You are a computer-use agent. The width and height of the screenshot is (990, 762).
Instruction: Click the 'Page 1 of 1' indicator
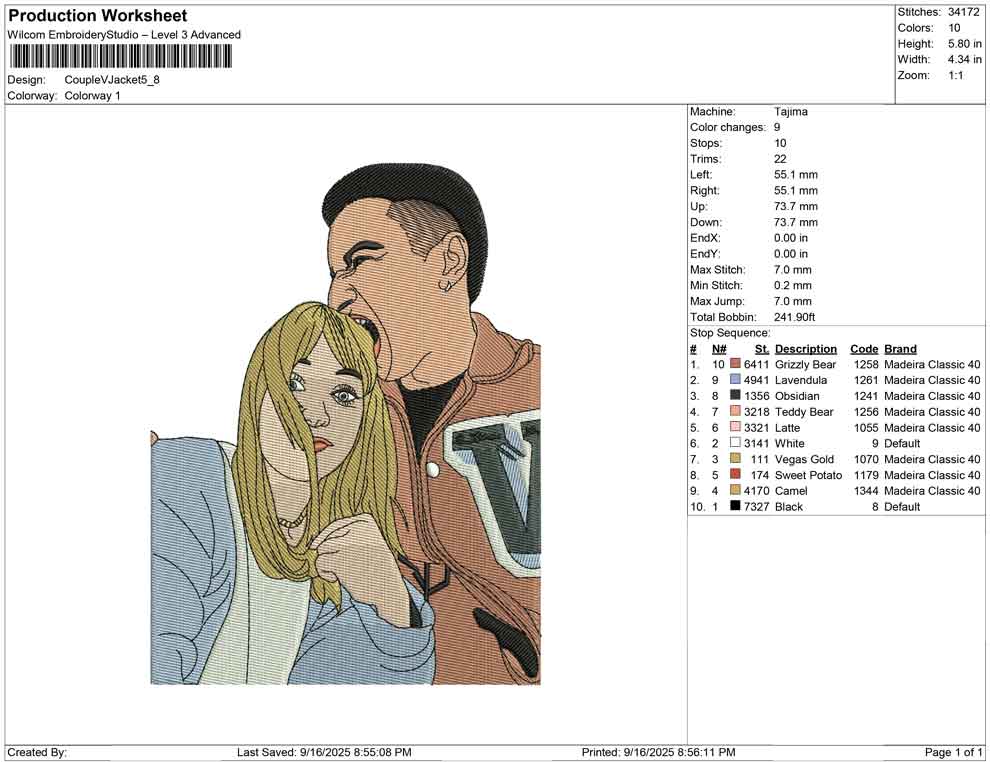(x=953, y=753)
